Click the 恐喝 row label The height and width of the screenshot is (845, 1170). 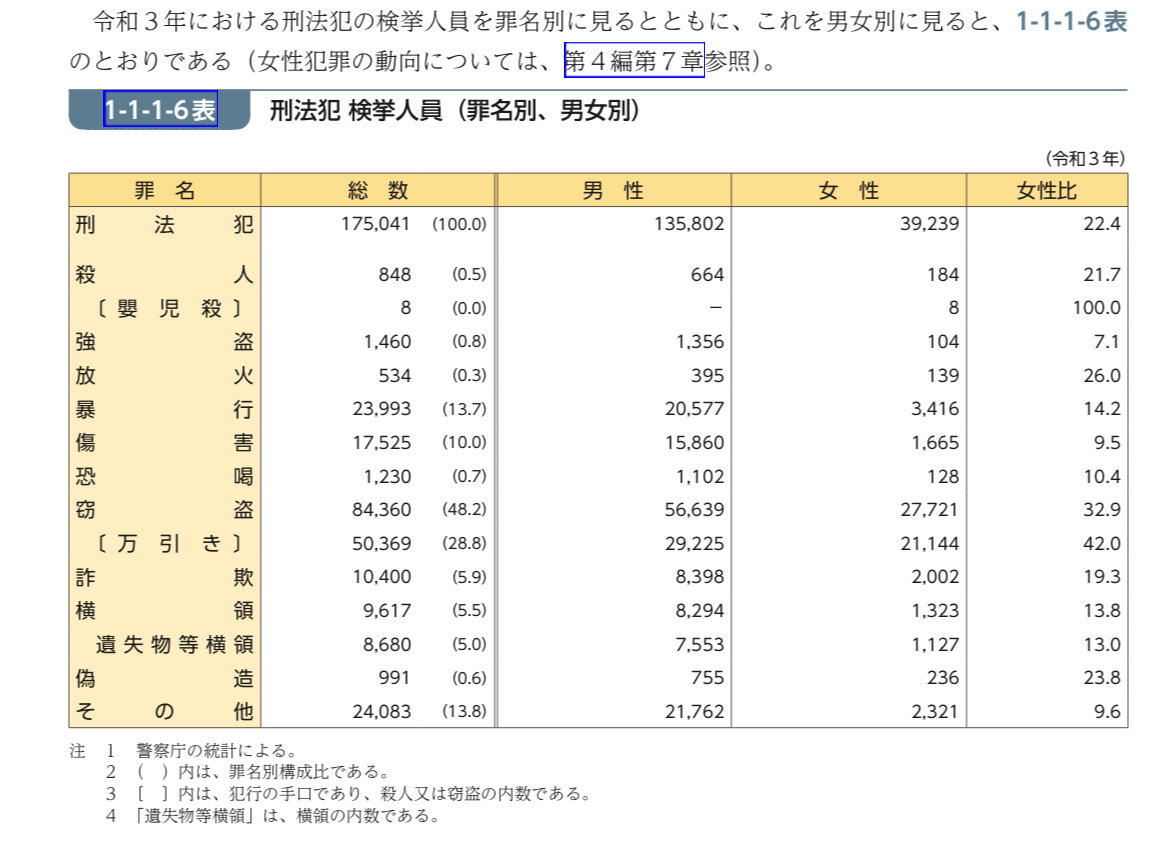(164, 476)
